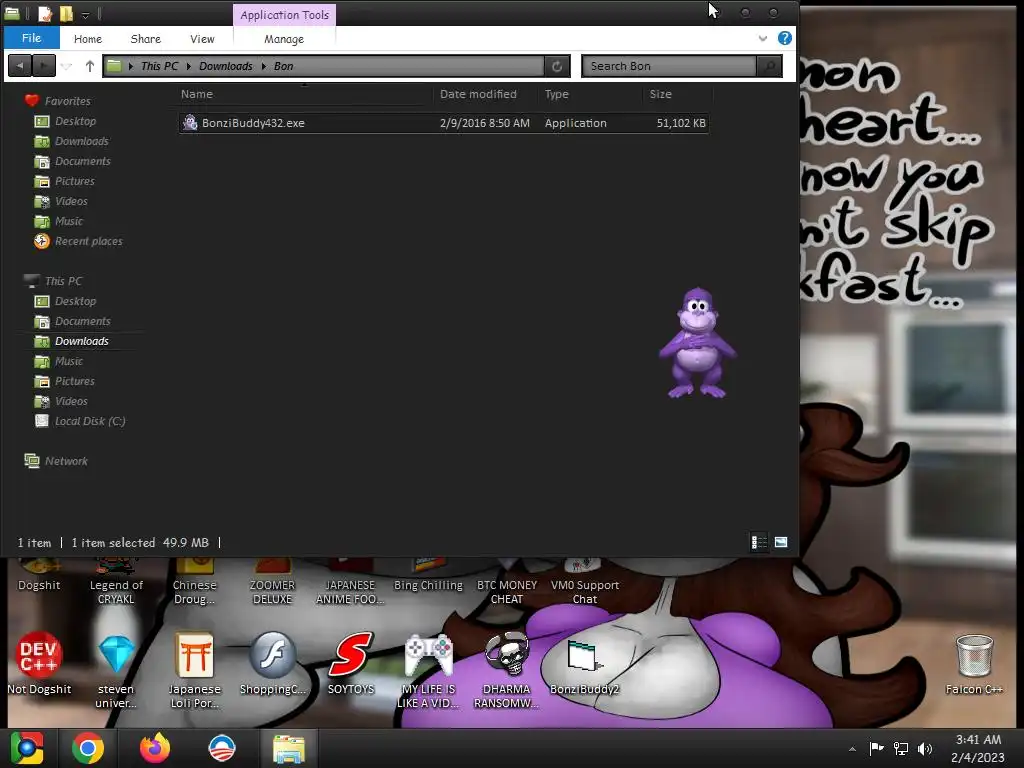Click Downloads in address breadcrumb
The width and height of the screenshot is (1024, 768).
pos(225,66)
